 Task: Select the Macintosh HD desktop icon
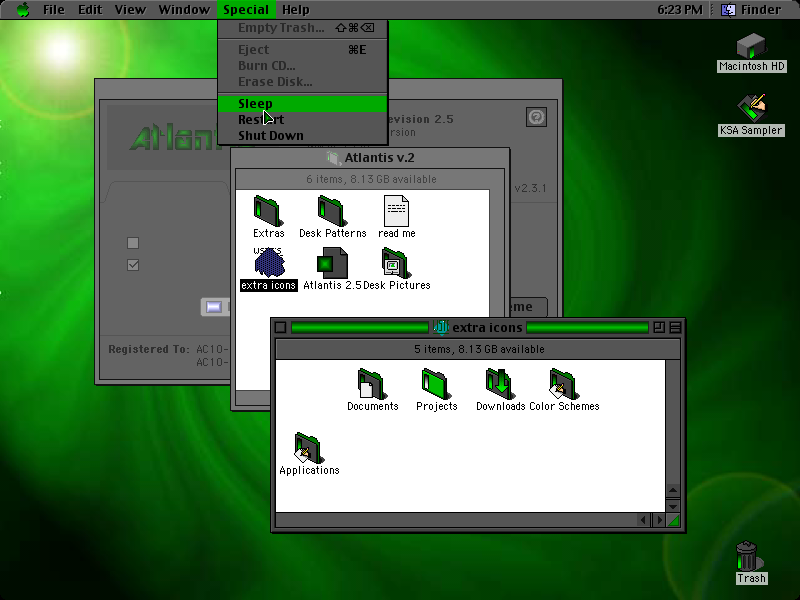[751, 46]
